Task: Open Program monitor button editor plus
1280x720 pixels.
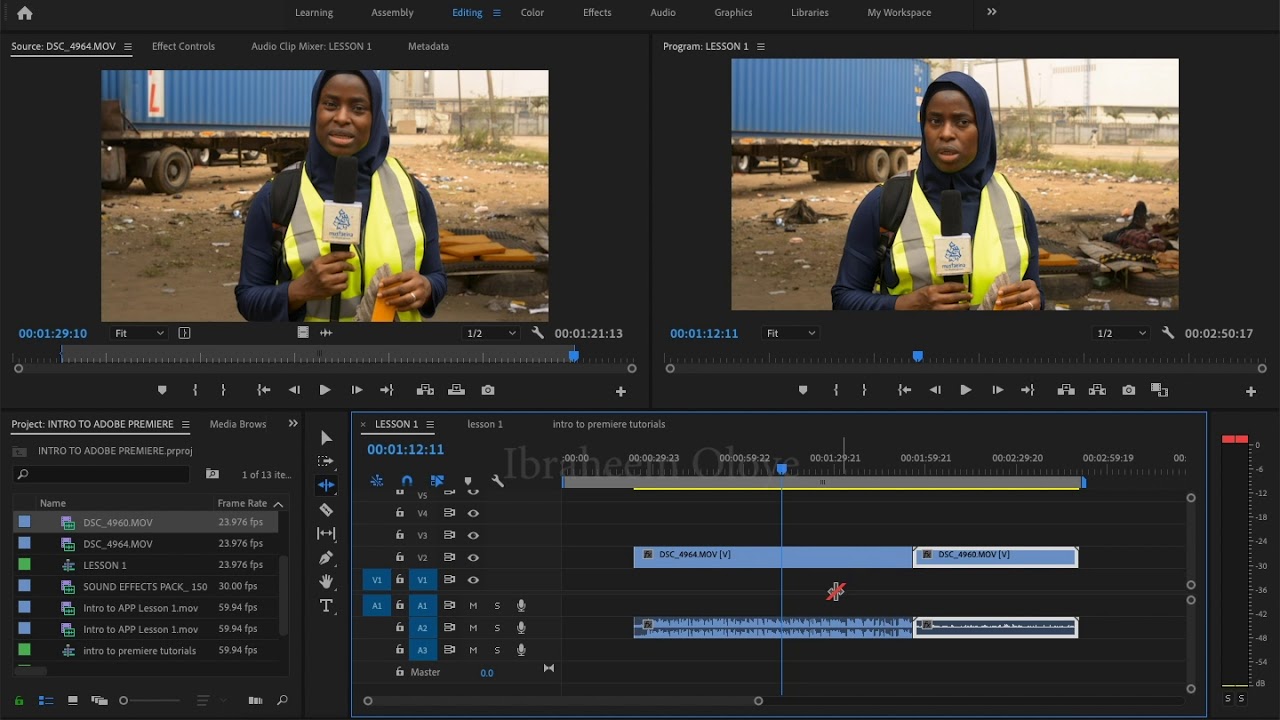Action: [1250, 392]
